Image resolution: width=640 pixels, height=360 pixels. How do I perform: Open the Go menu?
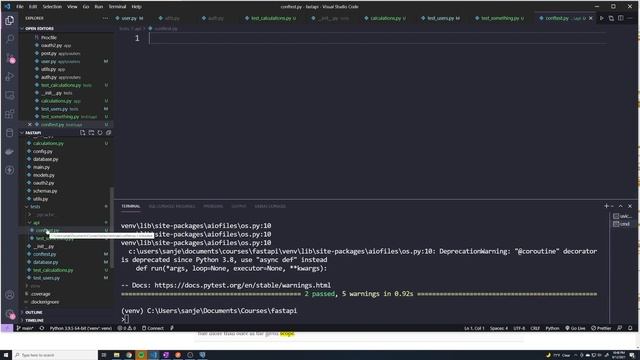click(86, 7)
